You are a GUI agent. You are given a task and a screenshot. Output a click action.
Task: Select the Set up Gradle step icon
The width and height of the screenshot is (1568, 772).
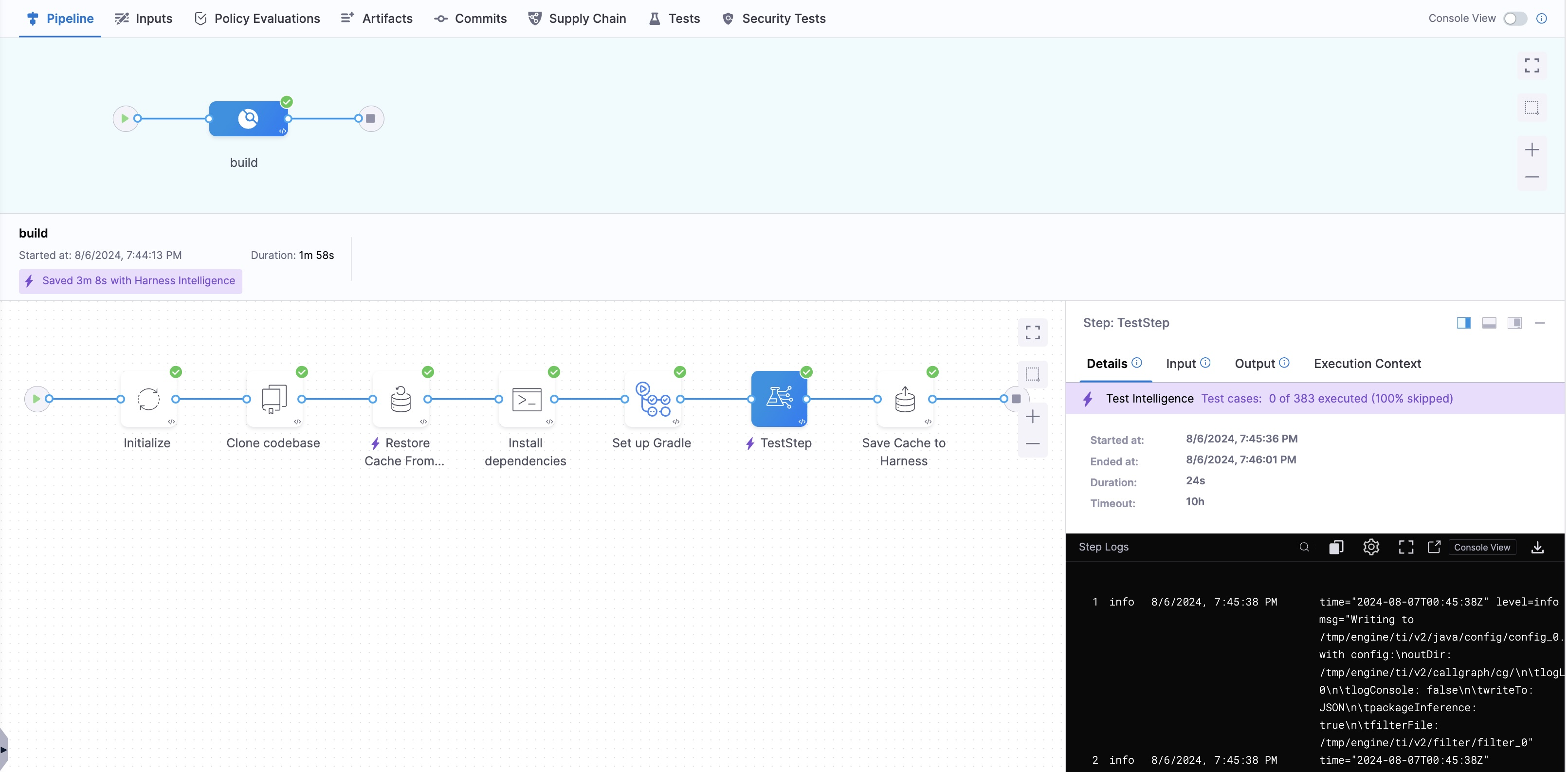click(x=652, y=399)
